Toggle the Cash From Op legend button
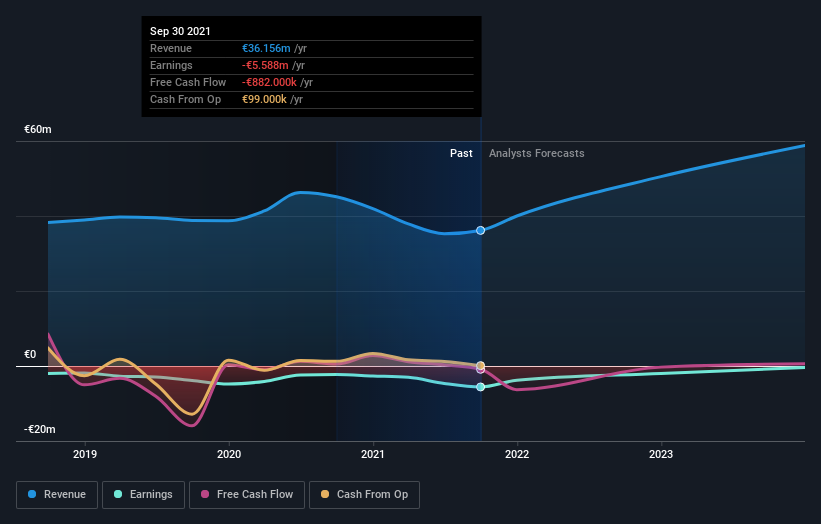The image size is (821, 524). (364, 495)
